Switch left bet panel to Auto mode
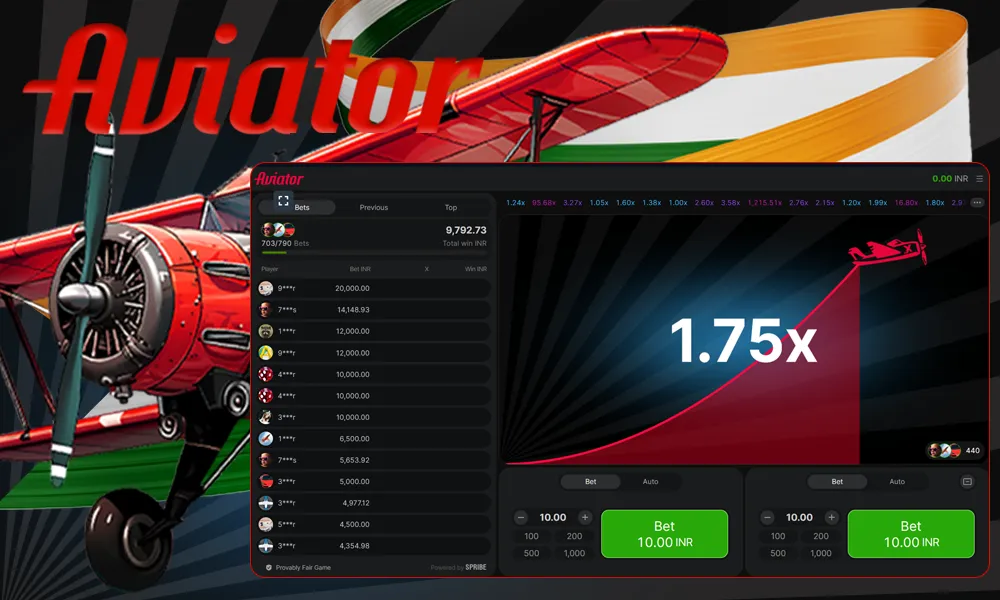 tap(650, 482)
